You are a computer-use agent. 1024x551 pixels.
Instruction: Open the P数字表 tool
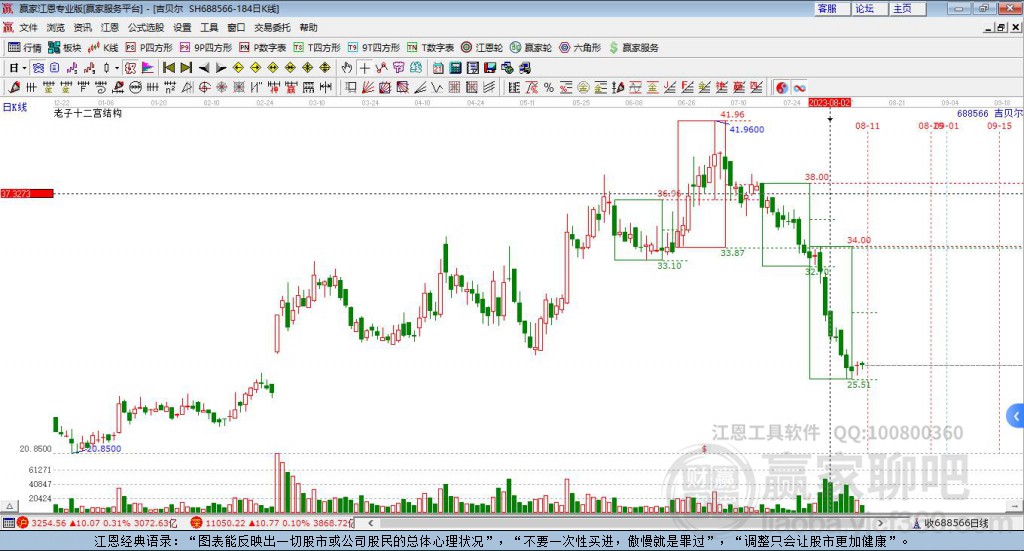[x=263, y=48]
